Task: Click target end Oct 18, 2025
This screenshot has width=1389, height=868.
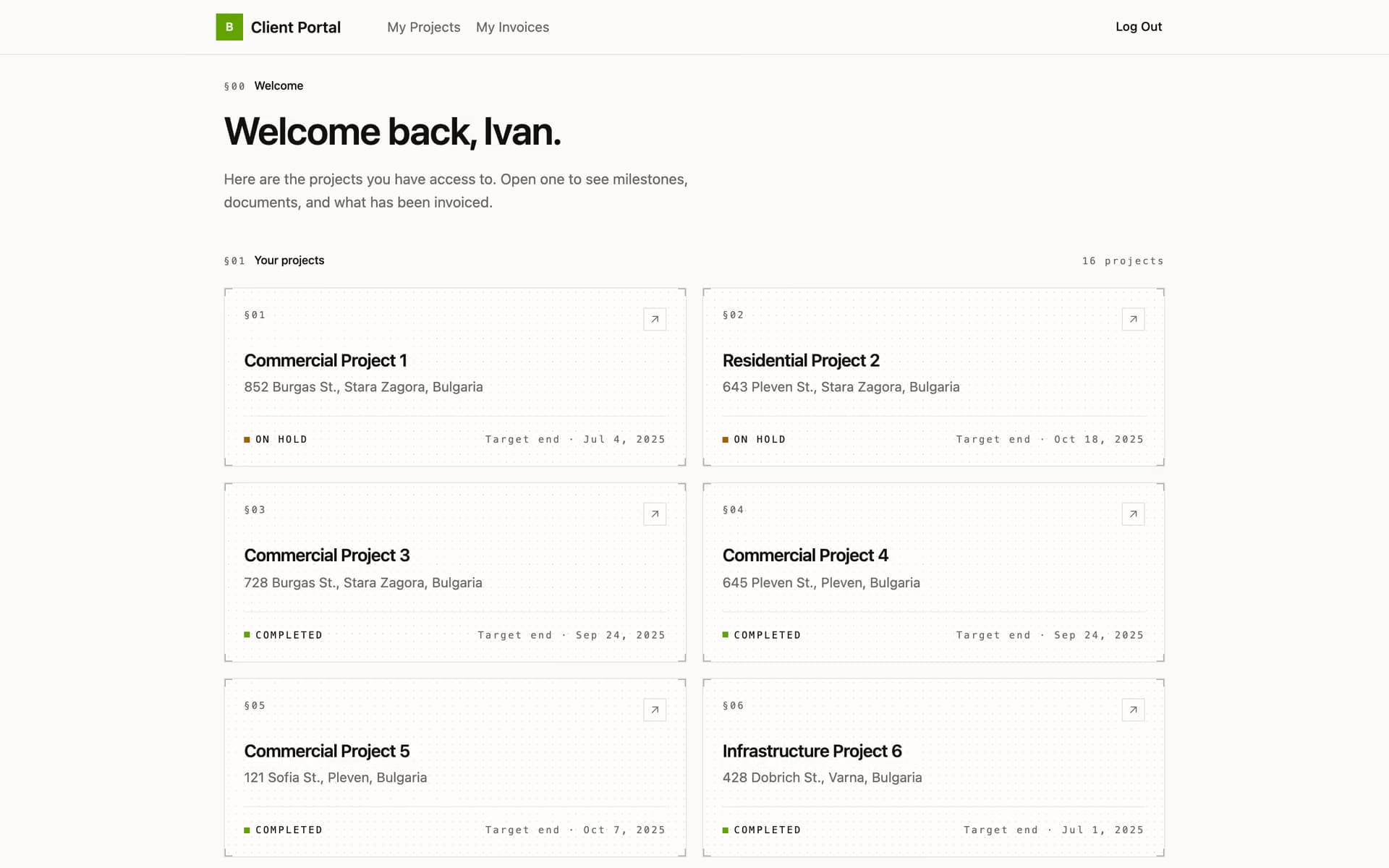Action: click(x=1050, y=439)
